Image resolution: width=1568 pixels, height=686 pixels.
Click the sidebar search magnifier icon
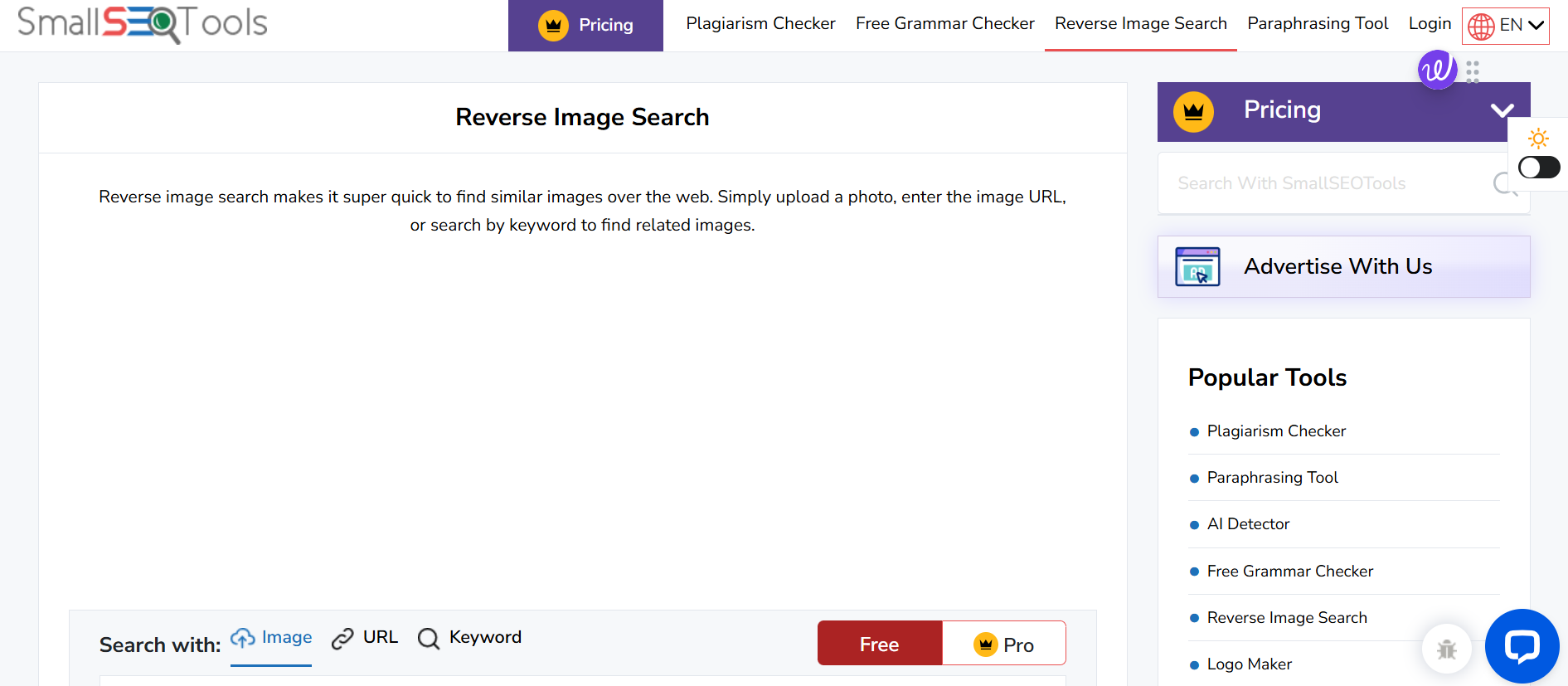(x=1505, y=183)
